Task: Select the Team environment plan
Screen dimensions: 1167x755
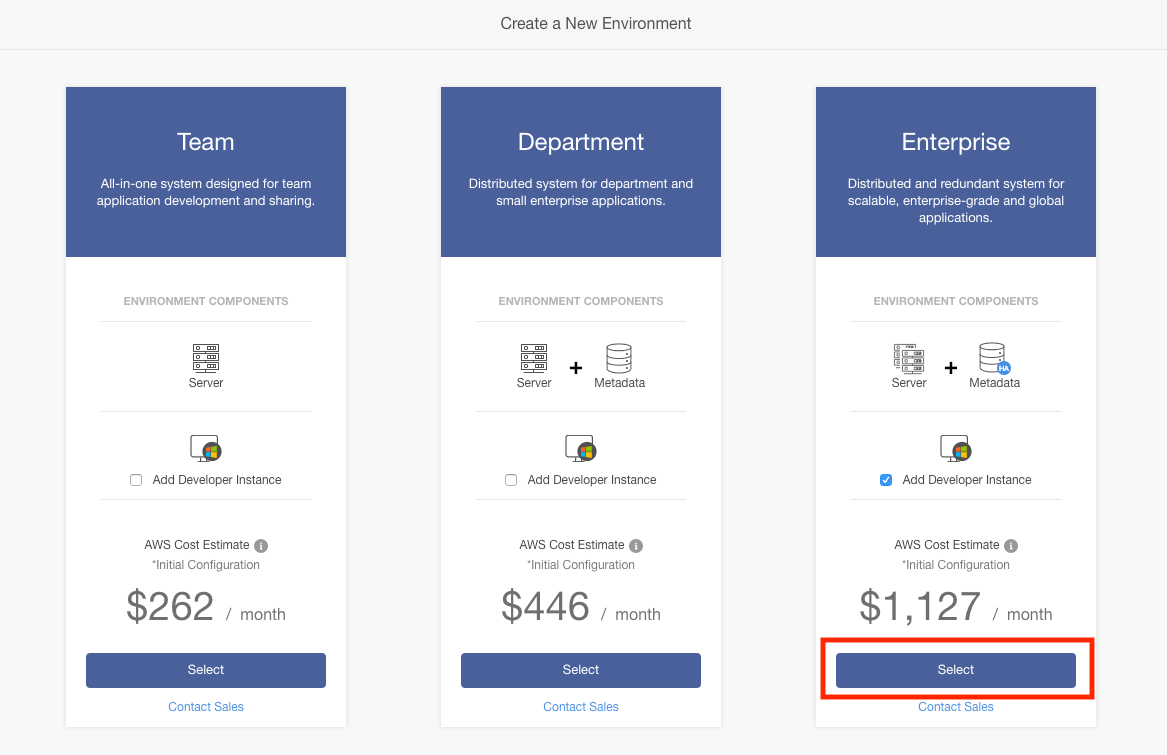Action: tap(206, 670)
